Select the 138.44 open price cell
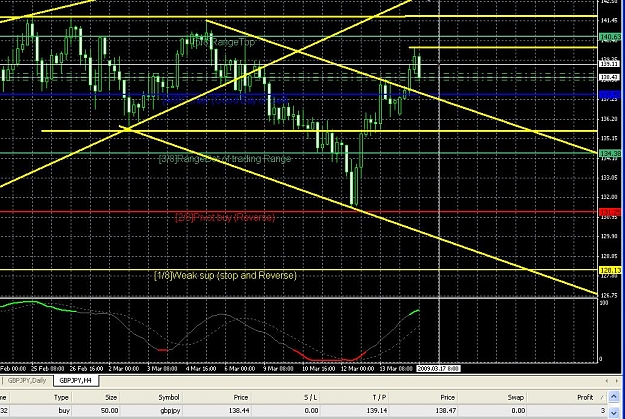This screenshot has height=419, width=625. point(239,410)
